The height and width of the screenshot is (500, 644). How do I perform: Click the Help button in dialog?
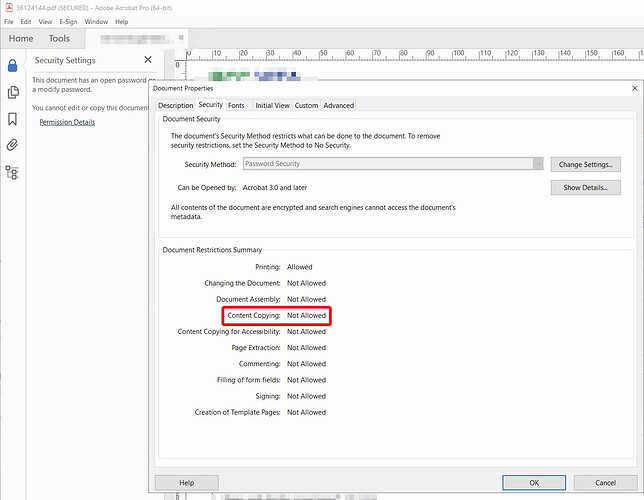[186, 482]
